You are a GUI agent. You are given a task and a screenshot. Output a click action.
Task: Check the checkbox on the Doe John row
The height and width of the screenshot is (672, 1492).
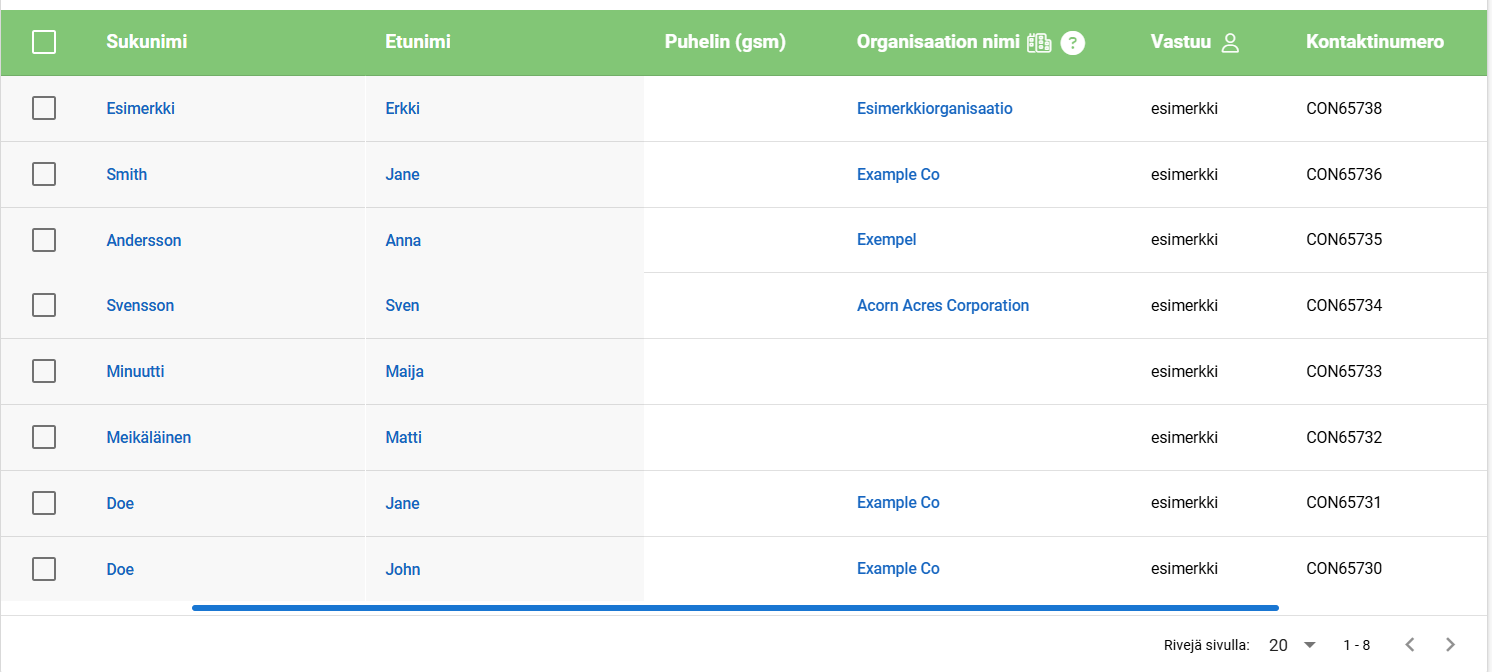44,569
